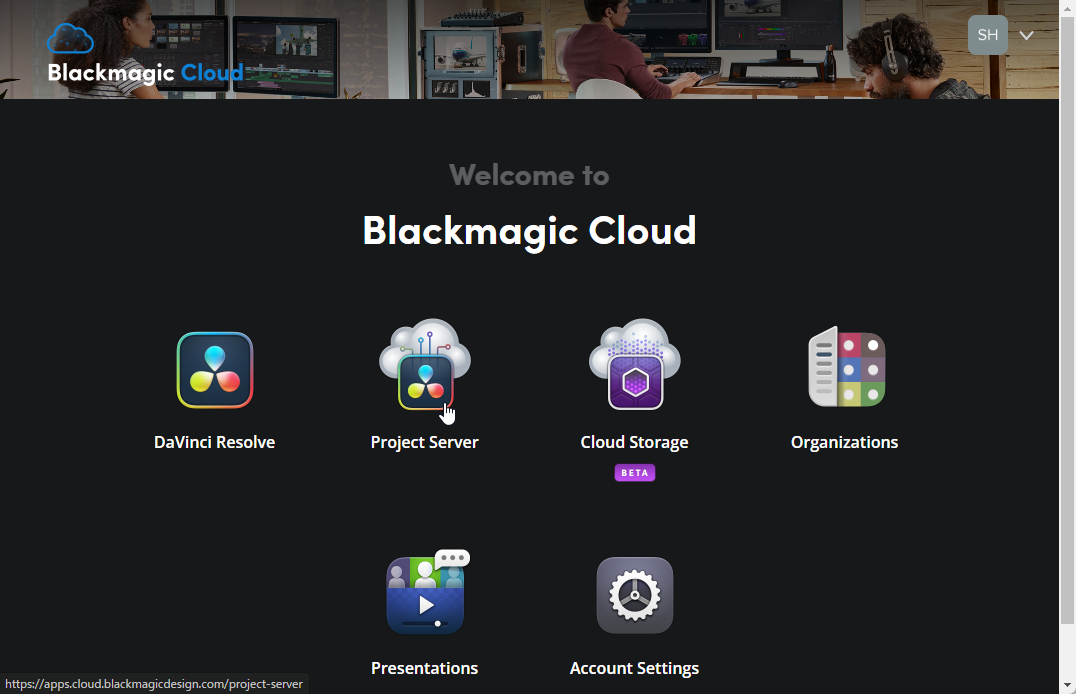Select the Cloud Storage label
The width and height of the screenshot is (1076, 694).
(634, 441)
